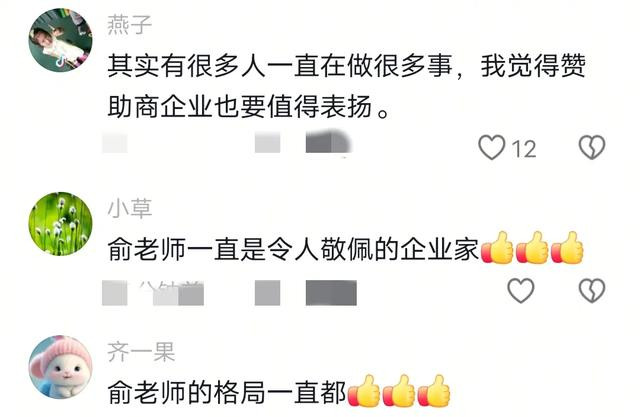
Task: Like 燕子's comment with heart icon
Action: [491, 147]
